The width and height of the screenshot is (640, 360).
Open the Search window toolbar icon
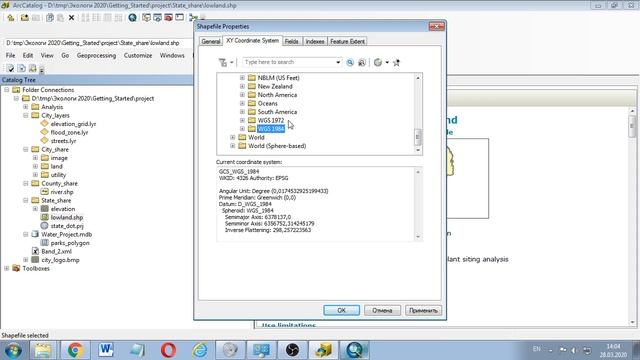pyautogui.click(x=158, y=18)
